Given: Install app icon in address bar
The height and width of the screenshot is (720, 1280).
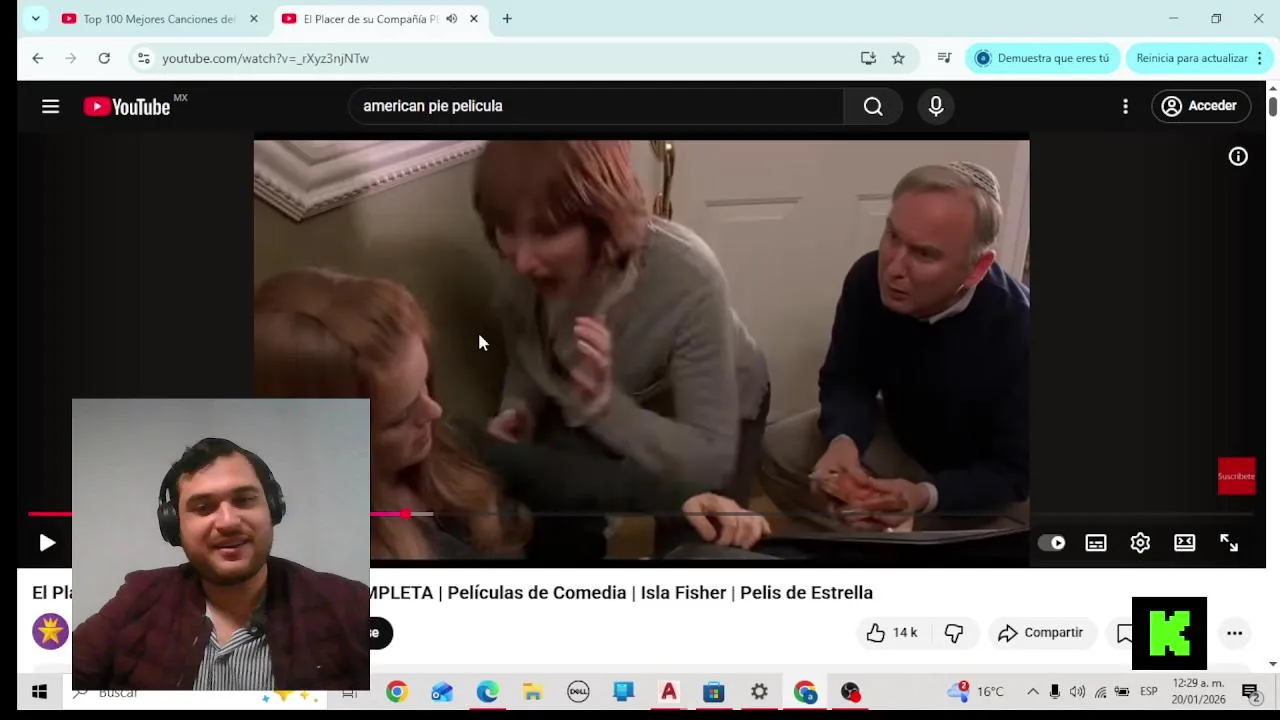Looking at the screenshot, I should point(868,58).
